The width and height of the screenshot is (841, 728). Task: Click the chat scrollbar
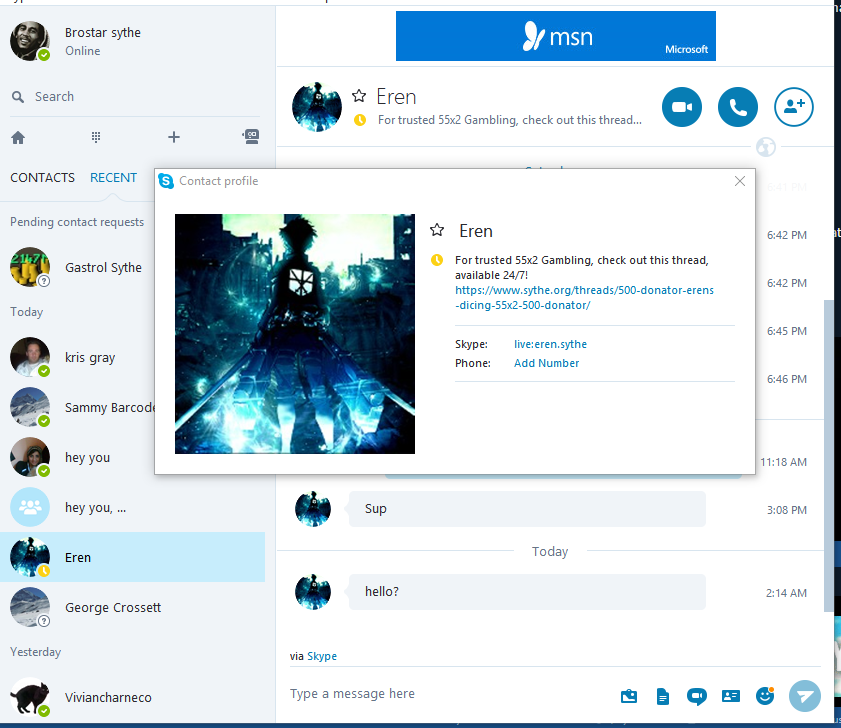click(x=828, y=455)
